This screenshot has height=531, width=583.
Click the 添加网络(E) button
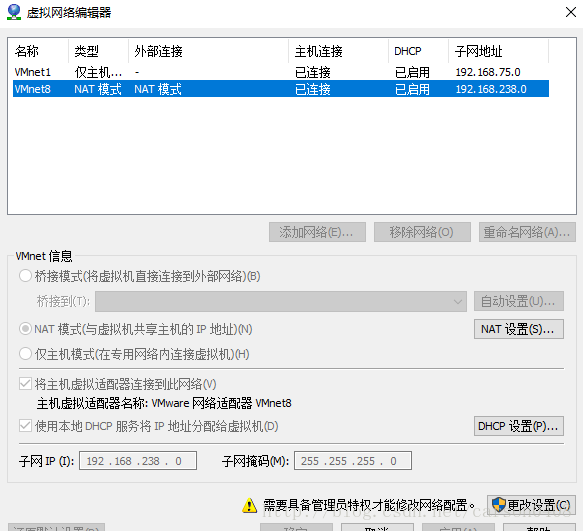coord(317,232)
